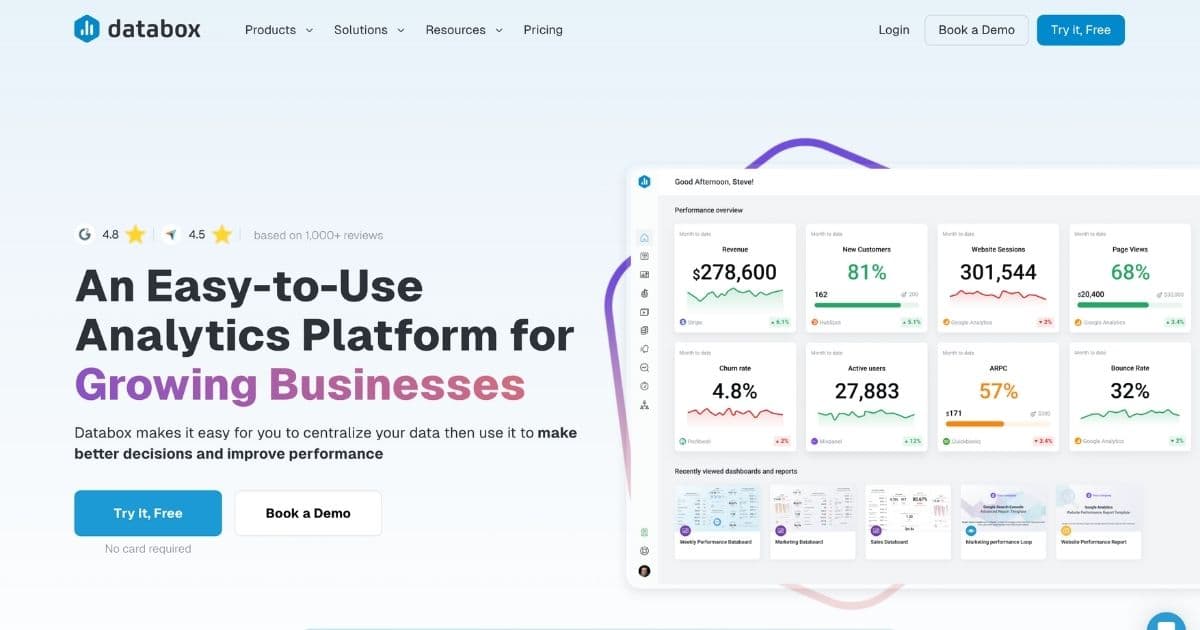Click the Bounce Rate green sparkline chart
Screen dimensions: 1200x630
pyautogui.click(x=1129, y=414)
